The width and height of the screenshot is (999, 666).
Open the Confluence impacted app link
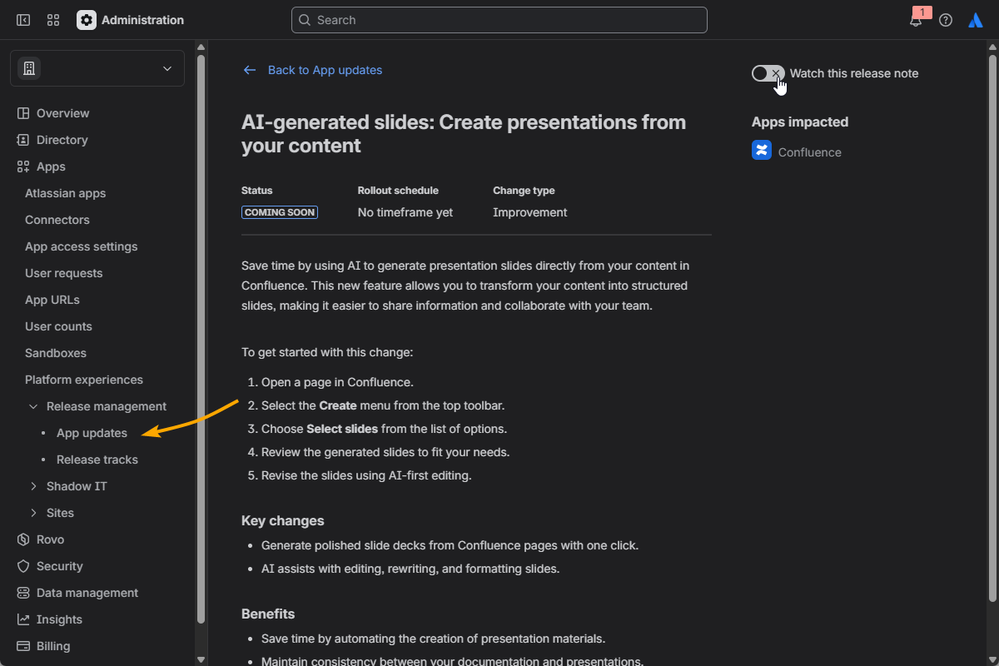pos(809,152)
